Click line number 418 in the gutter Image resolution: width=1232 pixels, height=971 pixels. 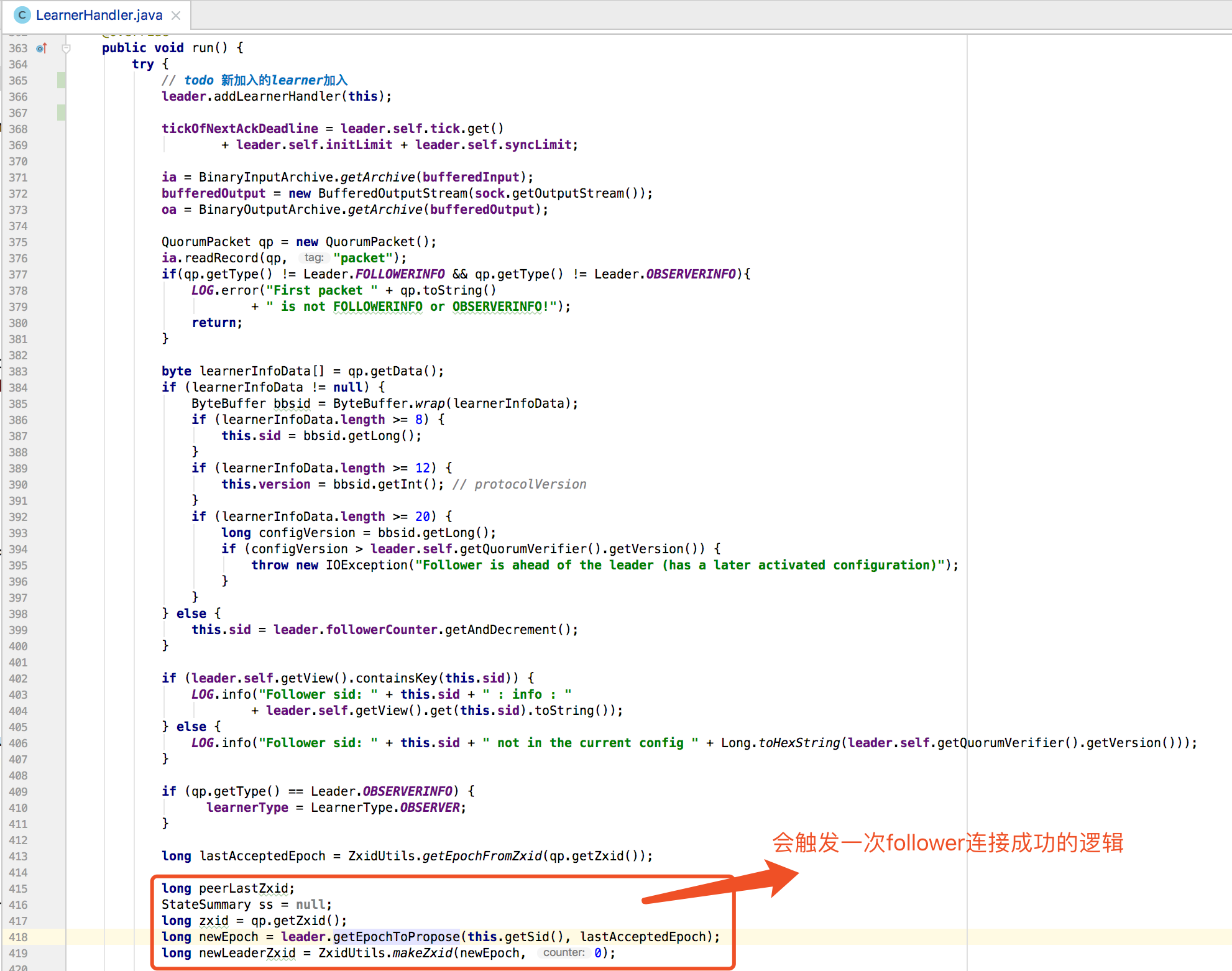[18, 937]
